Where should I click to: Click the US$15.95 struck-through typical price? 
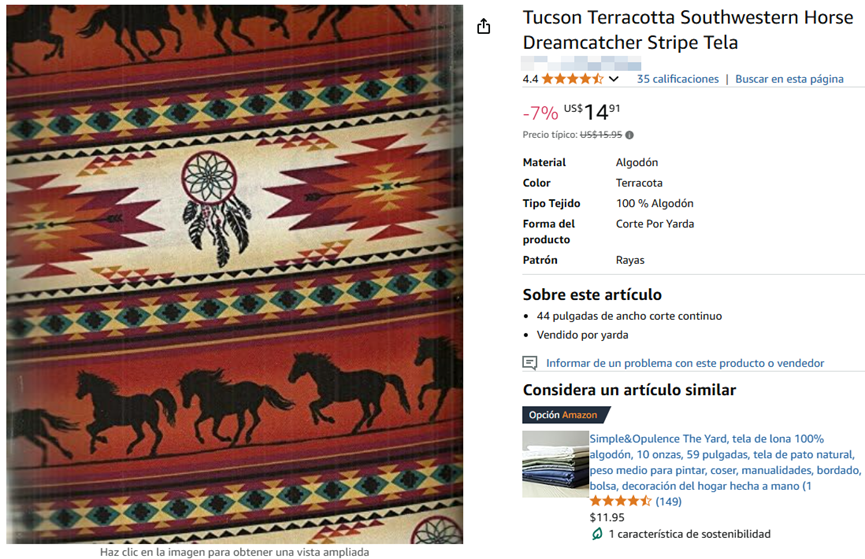click(601, 135)
